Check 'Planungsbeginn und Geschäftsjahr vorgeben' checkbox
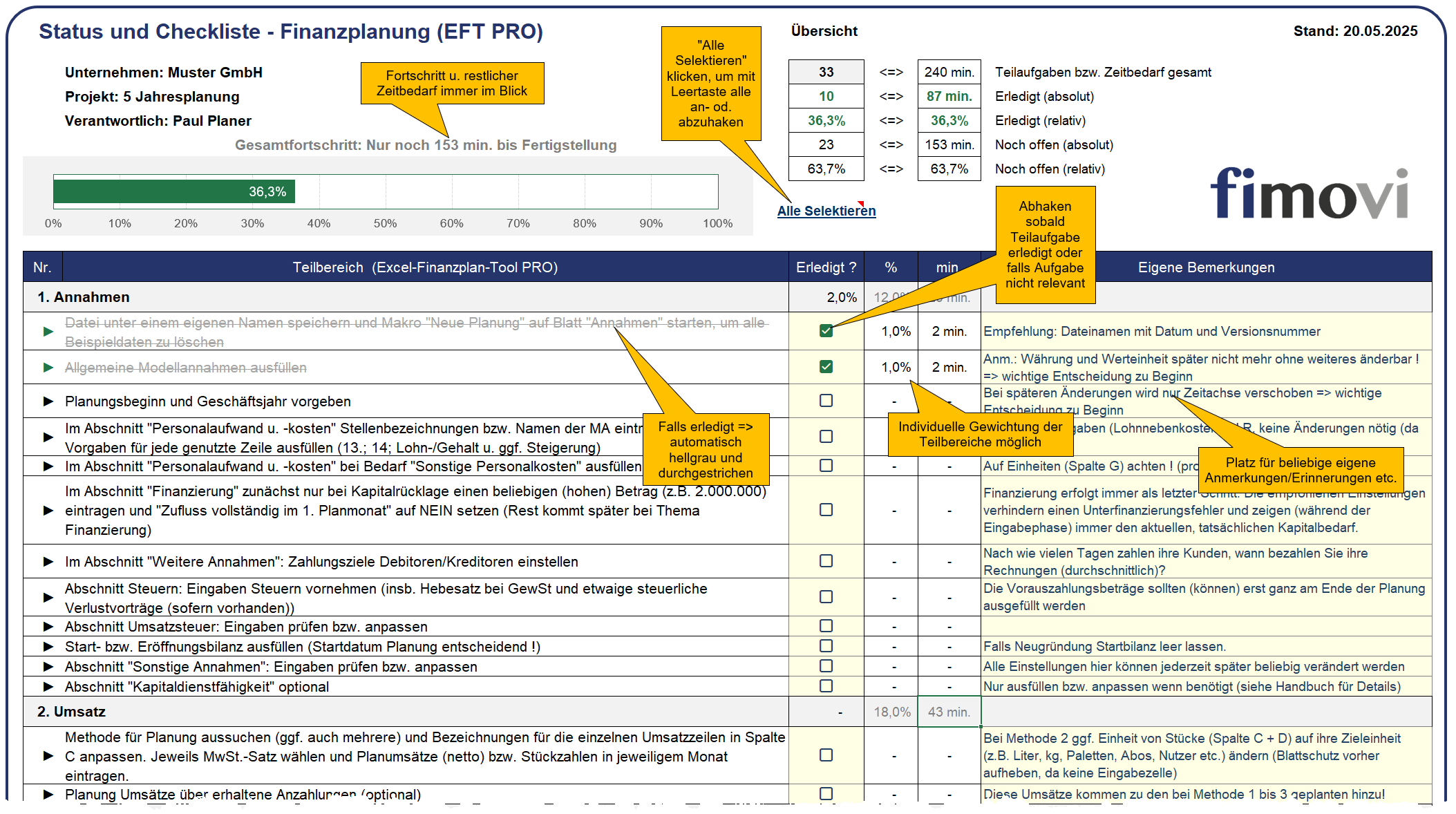Image resolution: width=1456 pixels, height=814 pixels. (826, 401)
